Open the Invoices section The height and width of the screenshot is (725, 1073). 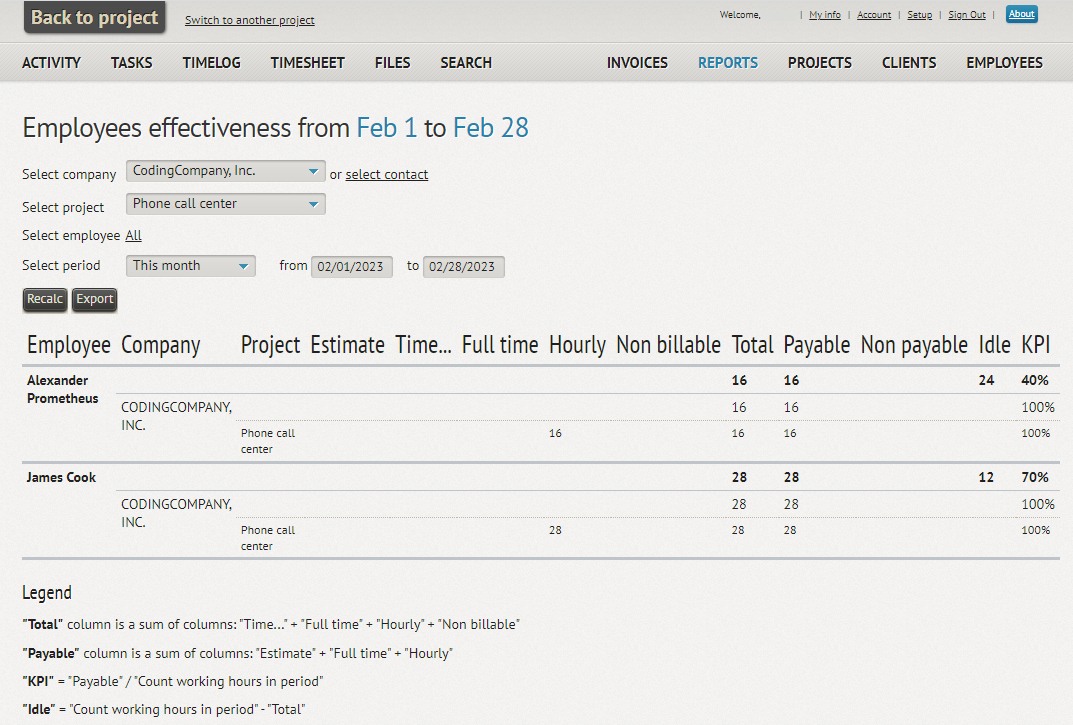click(x=637, y=62)
